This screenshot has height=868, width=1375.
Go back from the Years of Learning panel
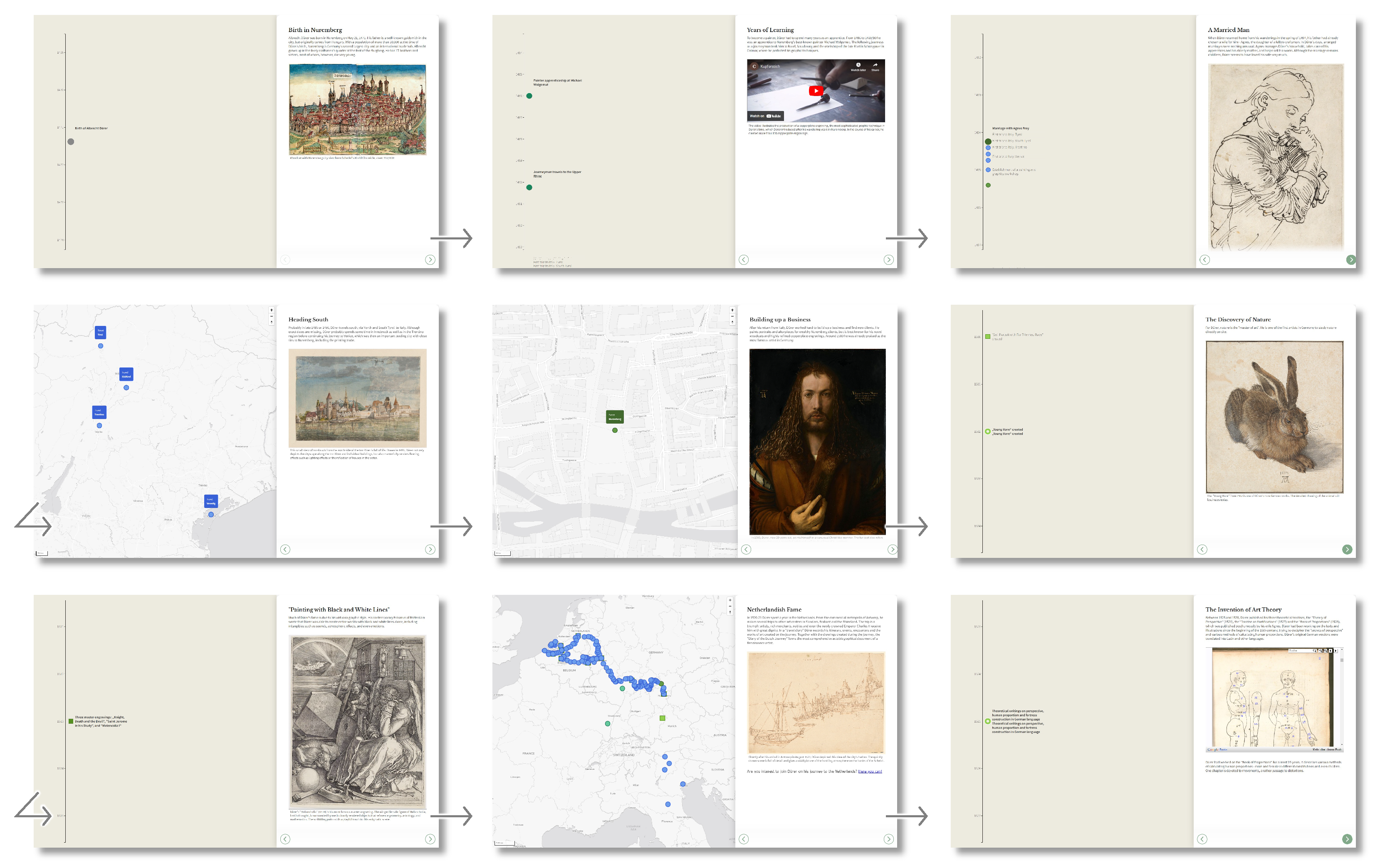click(744, 260)
